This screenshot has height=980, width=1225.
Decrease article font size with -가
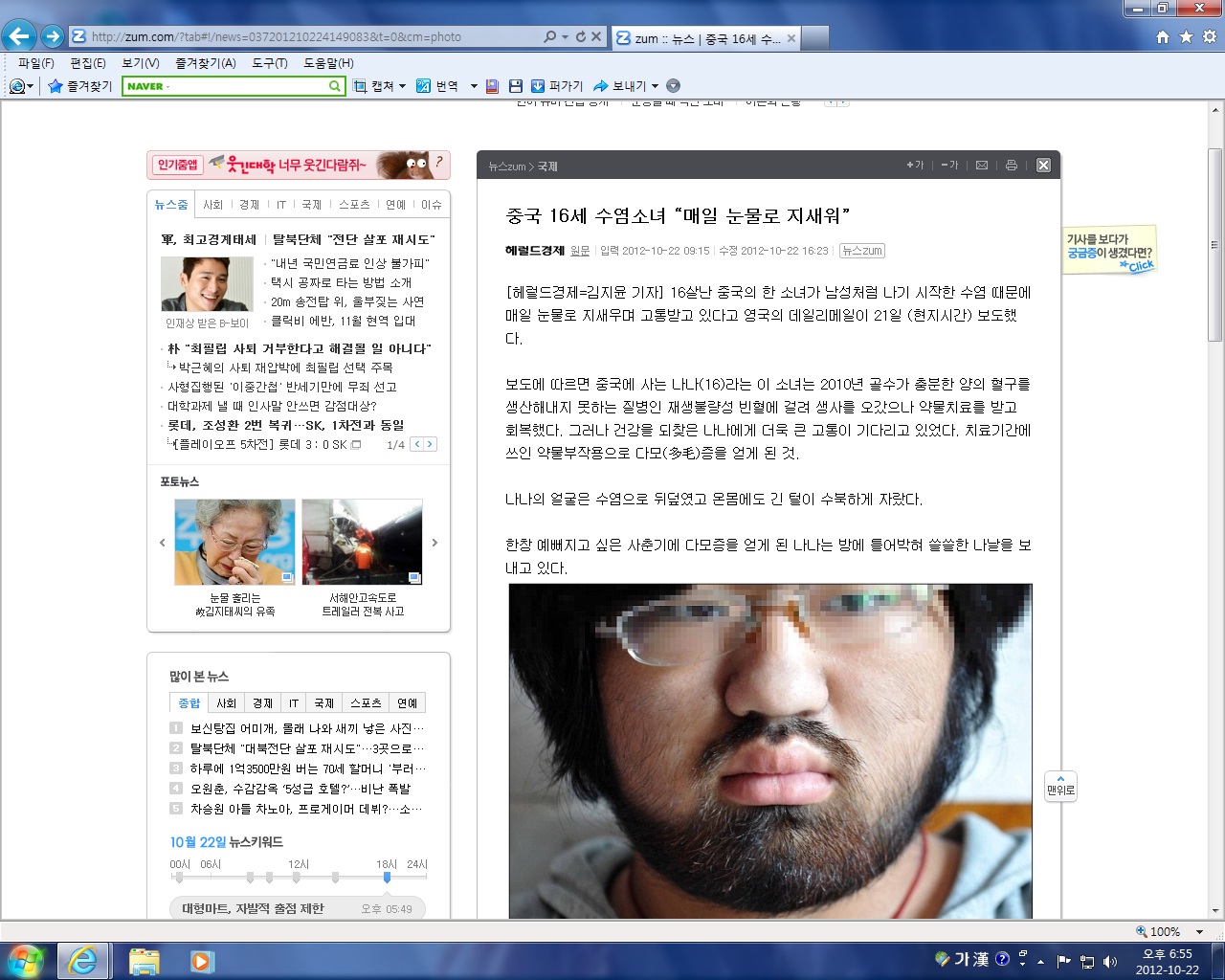[949, 166]
